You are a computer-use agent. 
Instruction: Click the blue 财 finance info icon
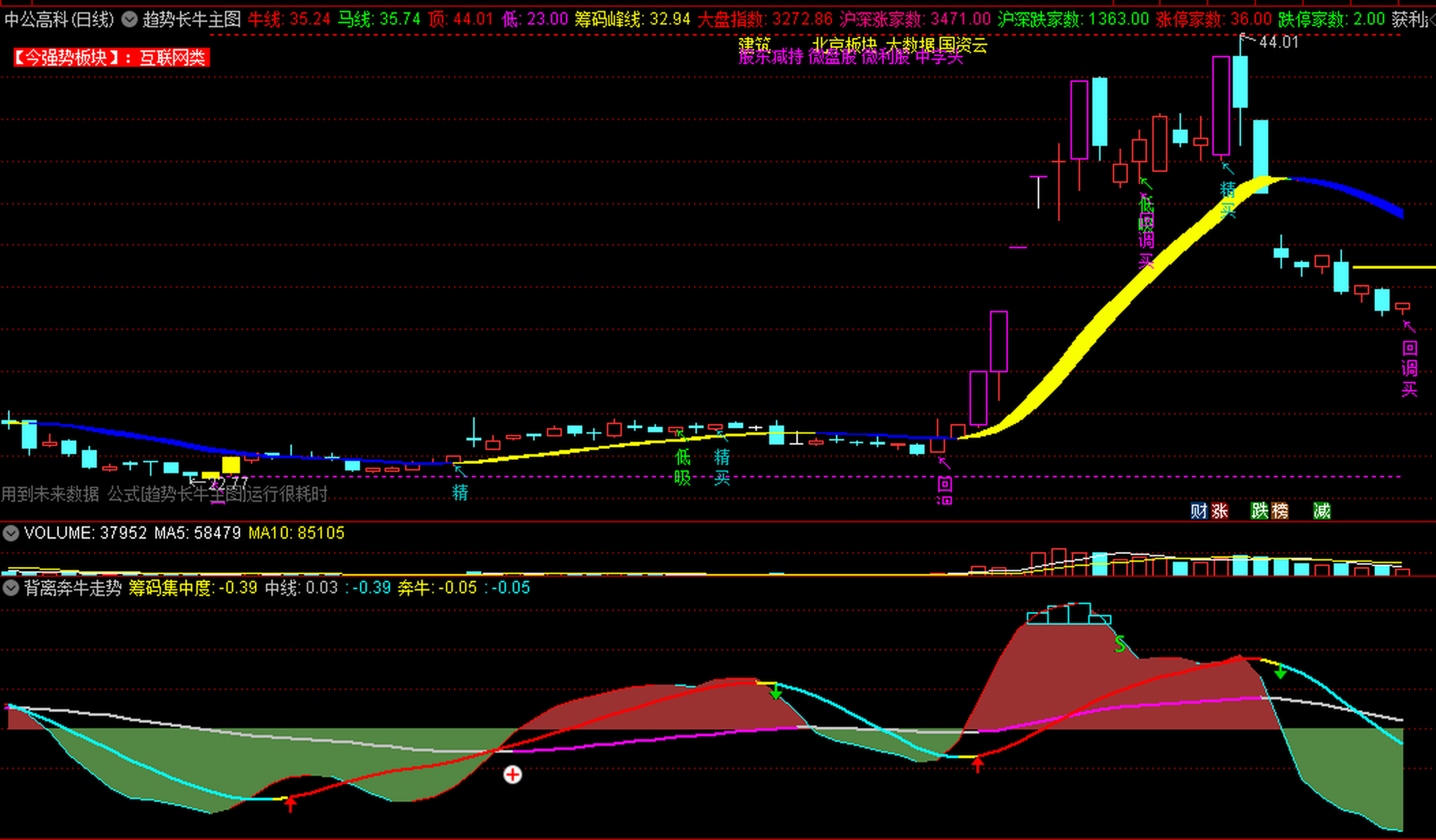1198,511
